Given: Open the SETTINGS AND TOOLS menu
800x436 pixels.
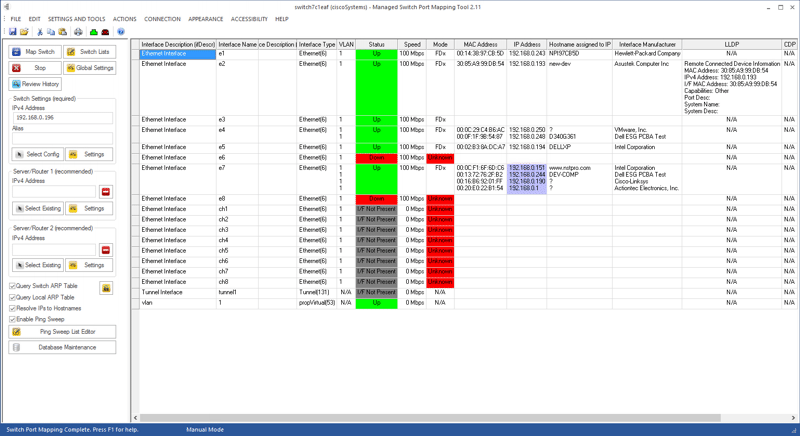Looking at the screenshot, I should point(77,19).
